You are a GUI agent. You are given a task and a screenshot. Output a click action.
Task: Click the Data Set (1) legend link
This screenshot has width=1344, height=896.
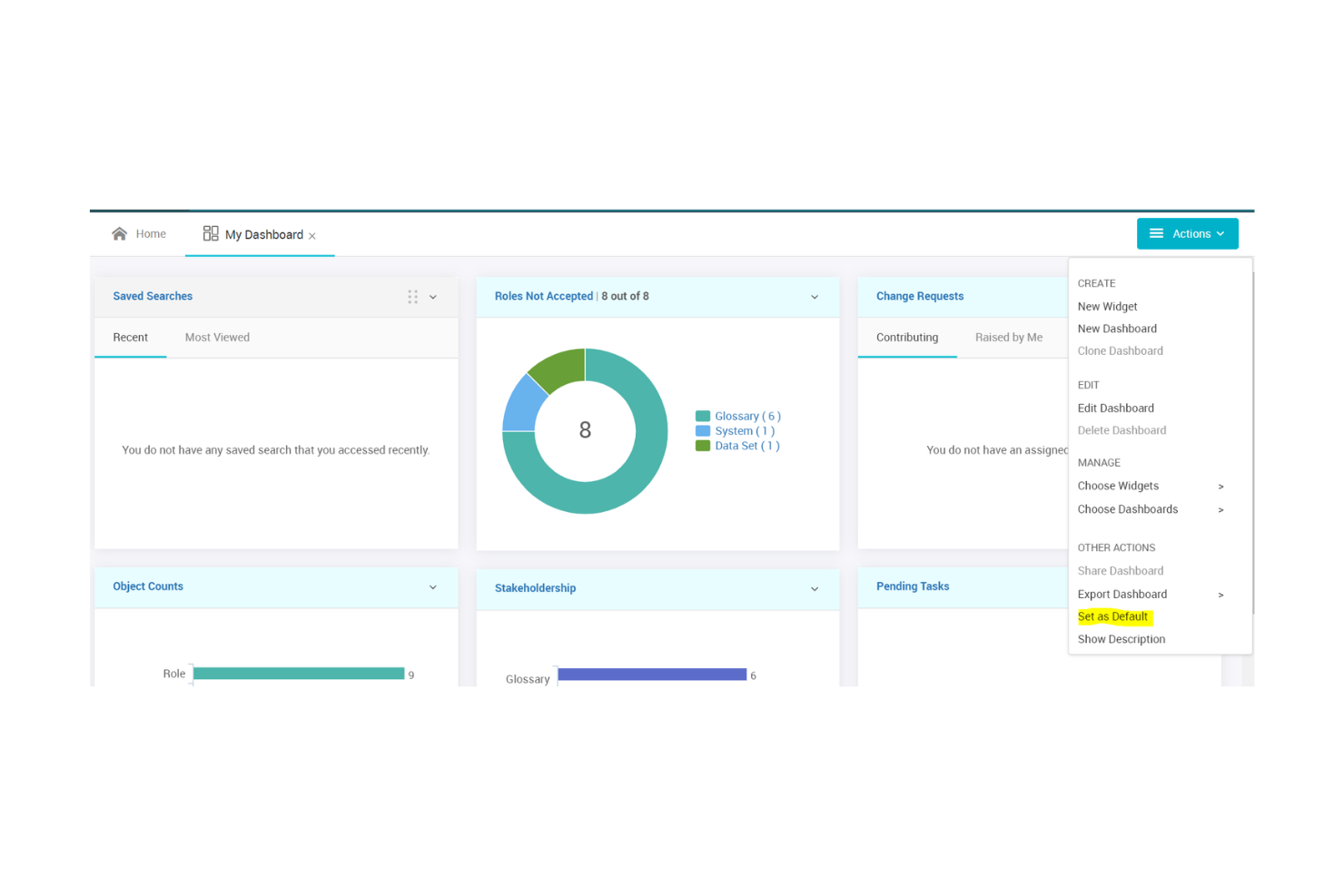pyautogui.click(x=746, y=446)
